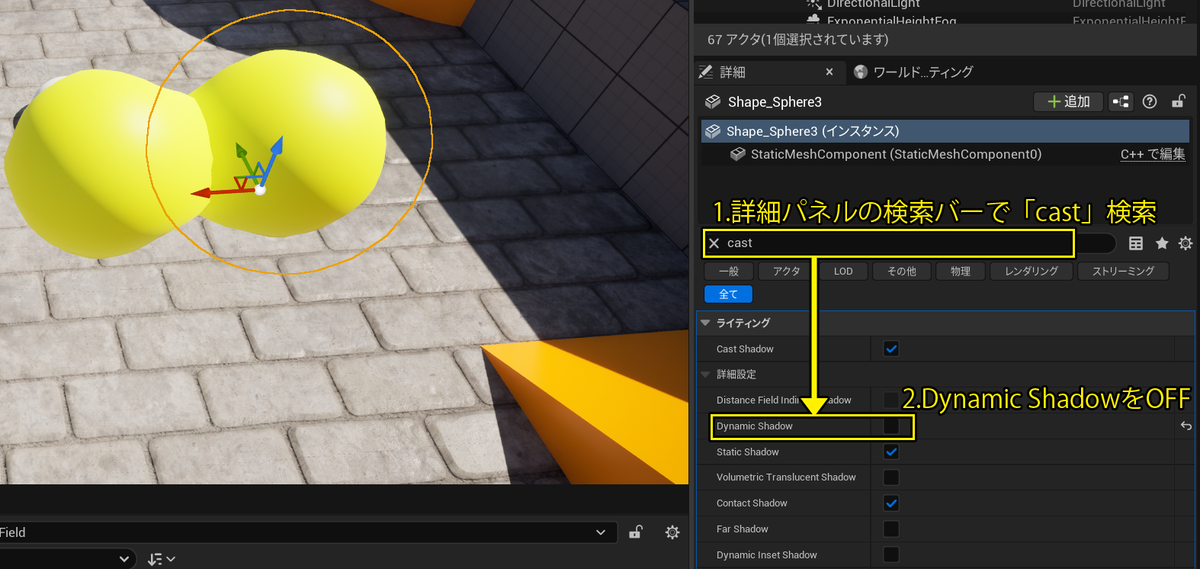Filter by アクタ category
The height and width of the screenshot is (569, 1200).
[x=786, y=271]
